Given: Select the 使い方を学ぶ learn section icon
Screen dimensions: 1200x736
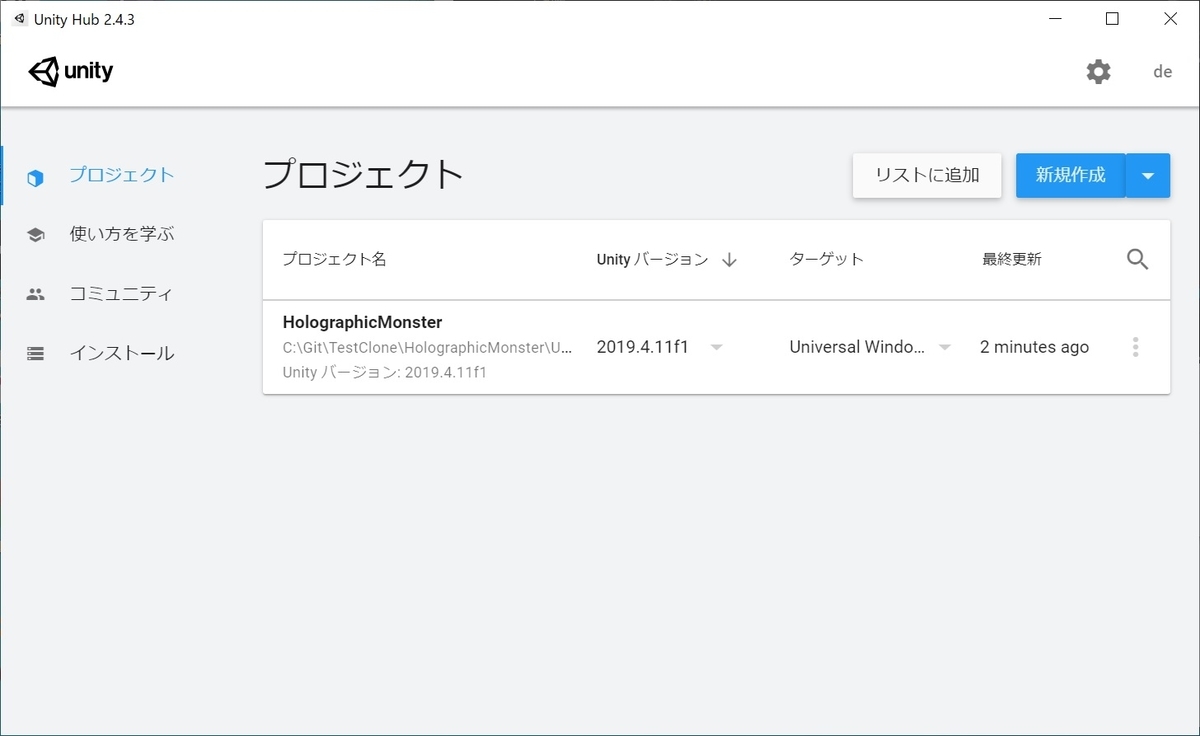Looking at the screenshot, I should (x=34, y=234).
